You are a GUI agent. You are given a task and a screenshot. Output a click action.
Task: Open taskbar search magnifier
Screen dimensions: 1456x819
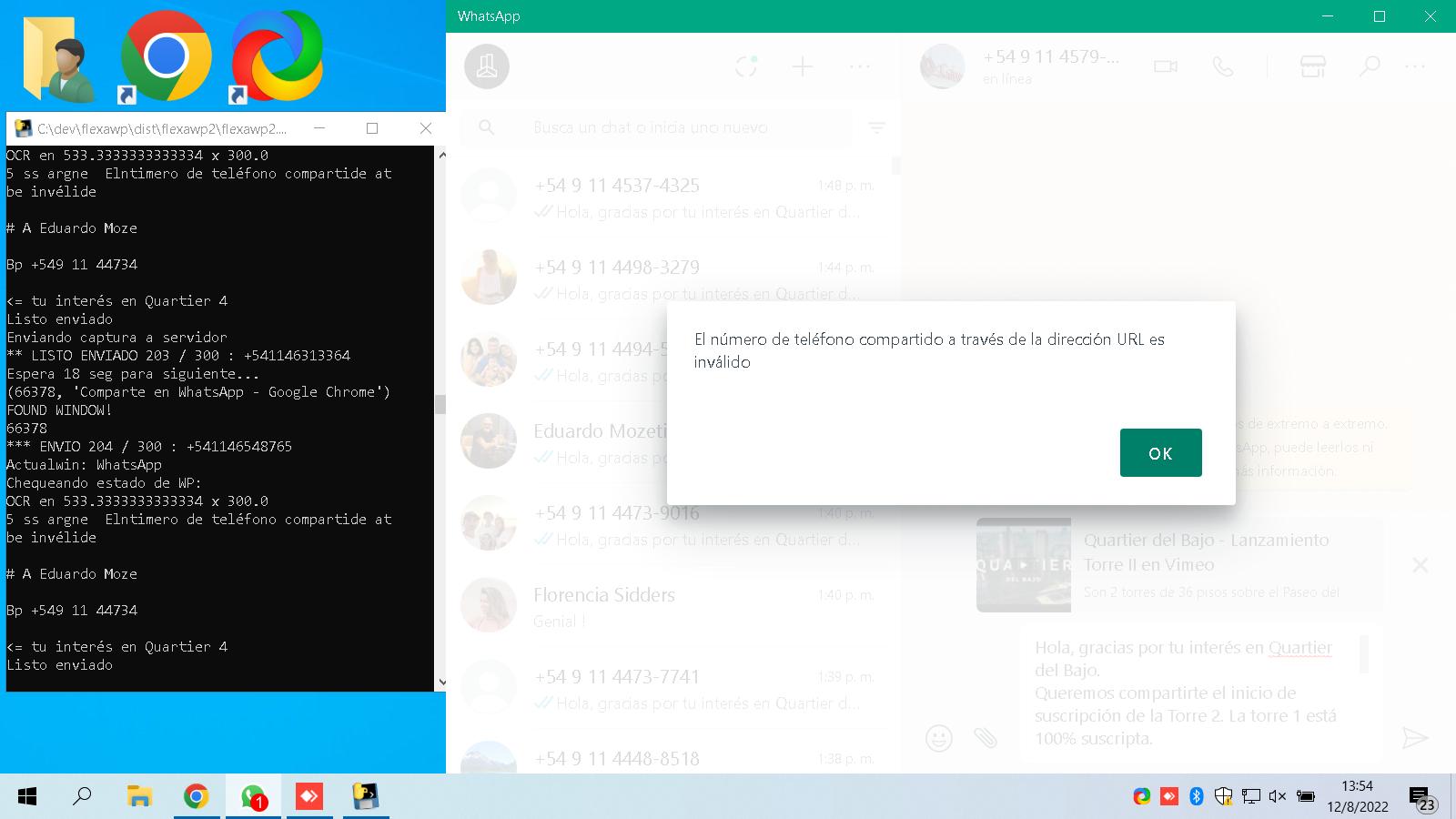point(82,797)
